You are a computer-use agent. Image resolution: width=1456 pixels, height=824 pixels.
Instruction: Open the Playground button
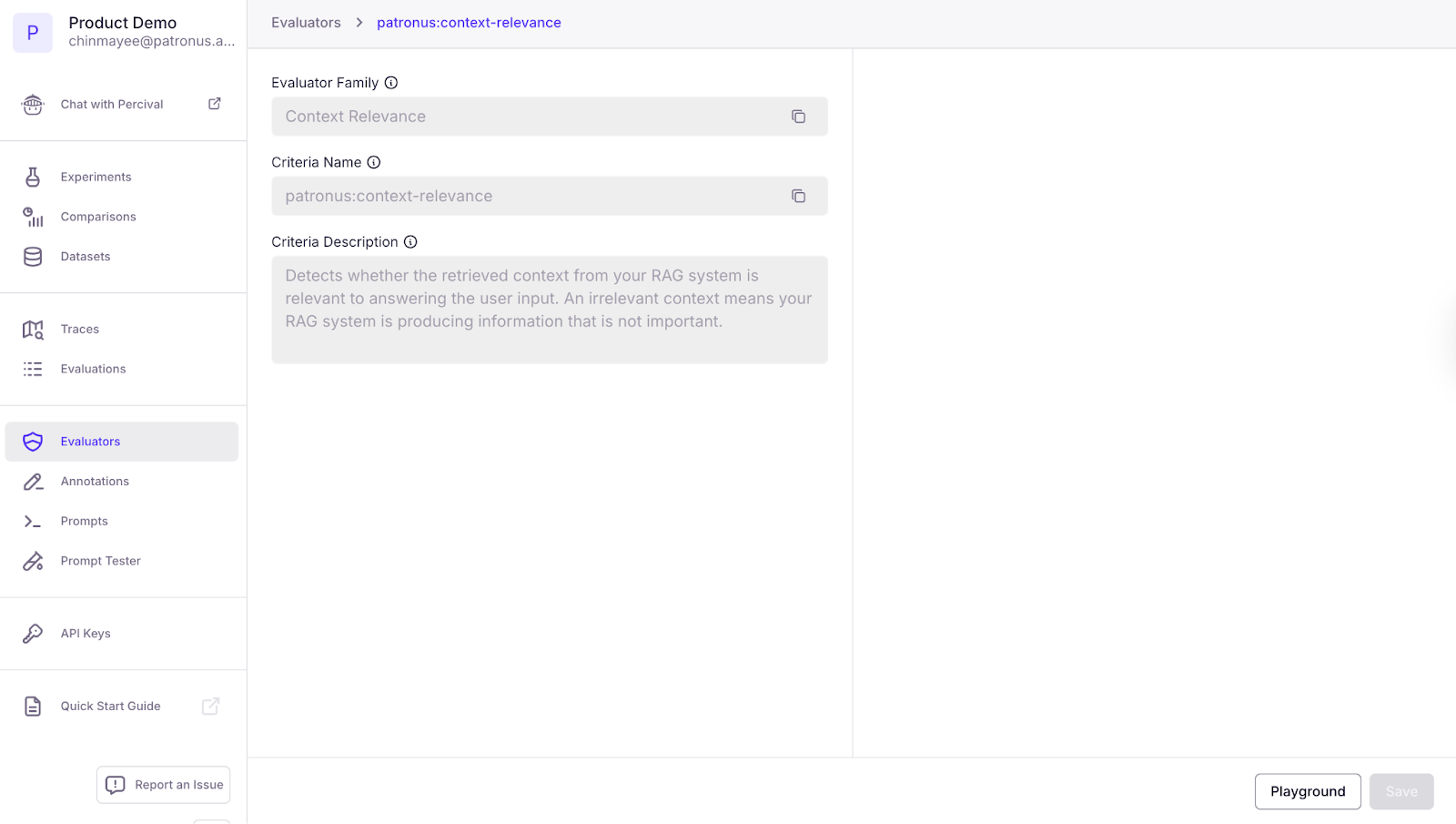coord(1308,791)
